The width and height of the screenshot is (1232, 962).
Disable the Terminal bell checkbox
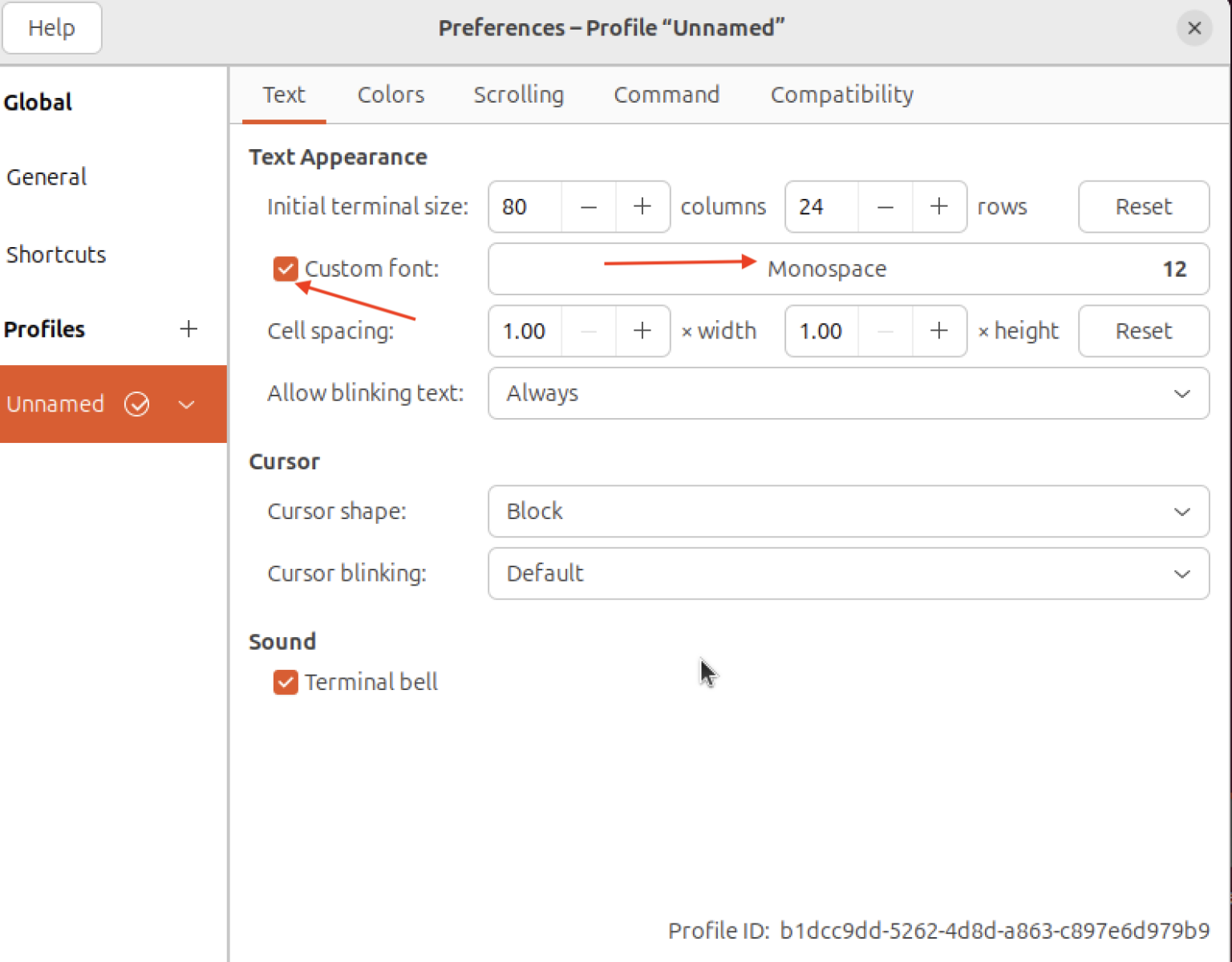point(286,682)
